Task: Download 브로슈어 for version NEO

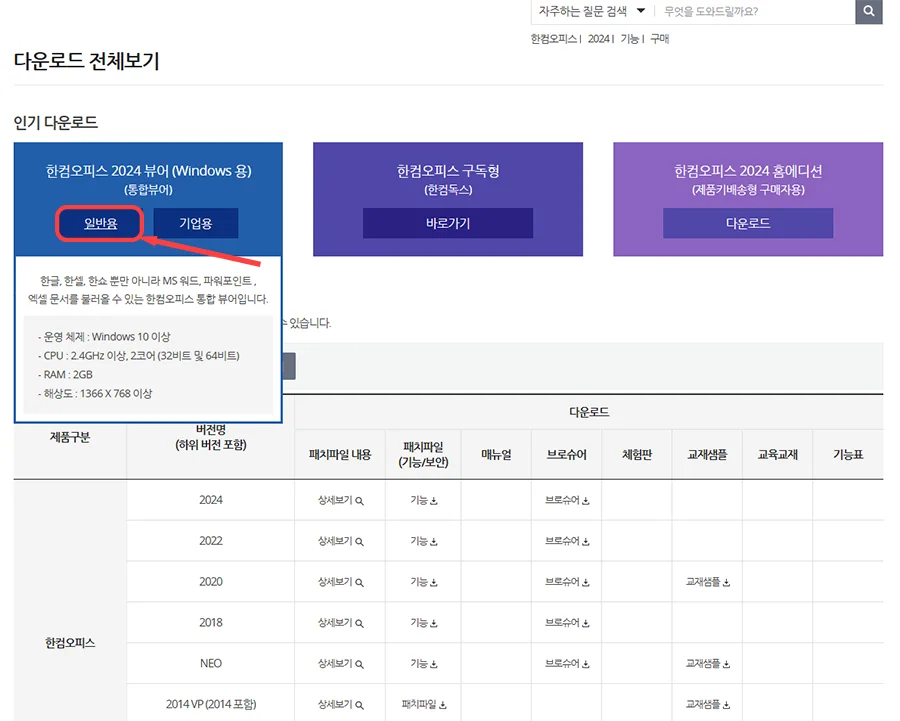Action: tap(567, 663)
